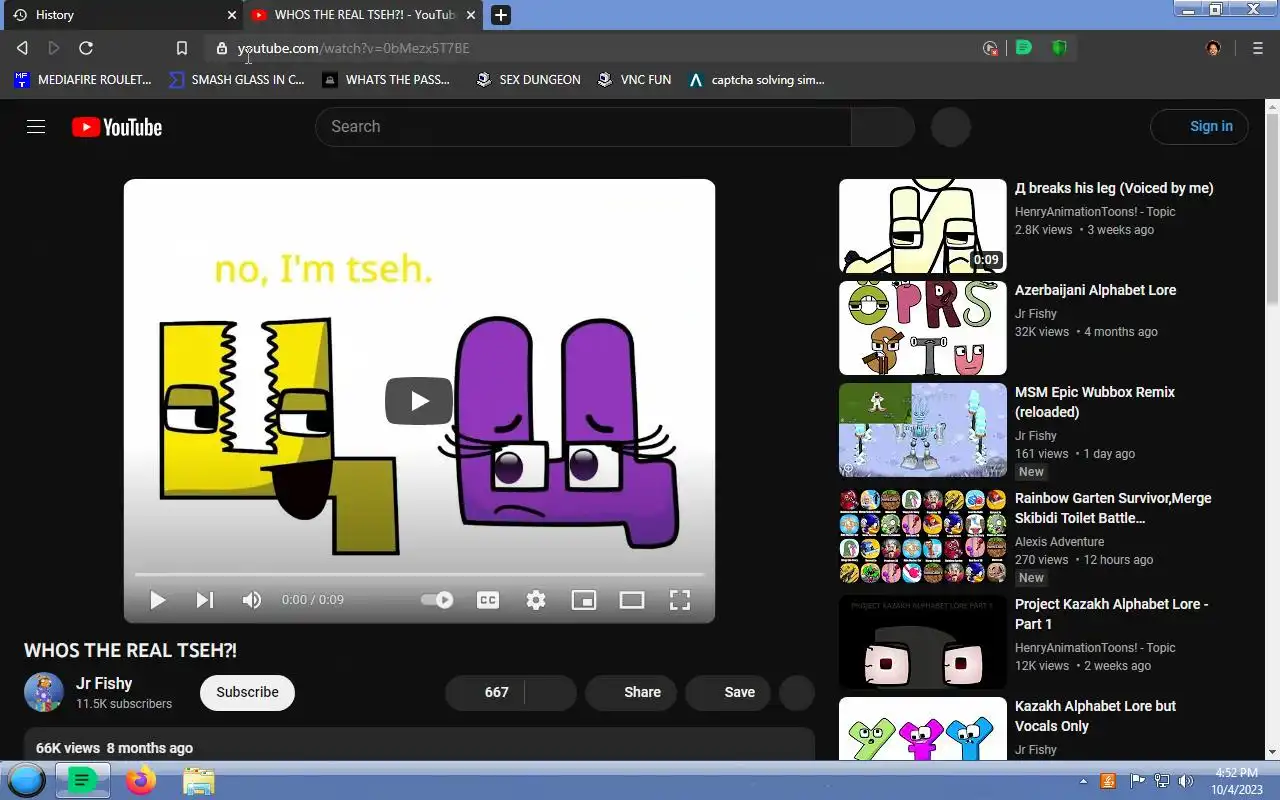Turn on closed captions
The height and width of the screenshot is (800, 1280).
click(488, 600)
